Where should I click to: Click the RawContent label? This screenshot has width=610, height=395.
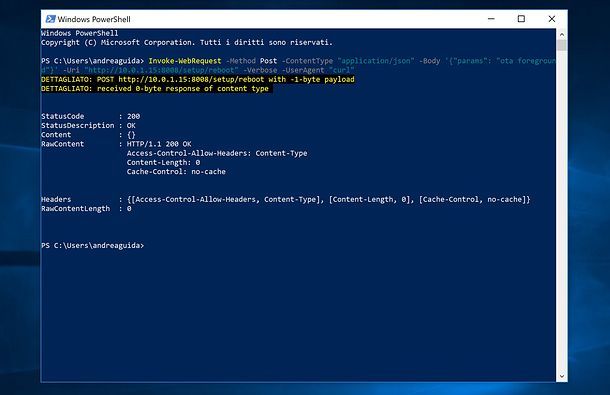[63, 144]
